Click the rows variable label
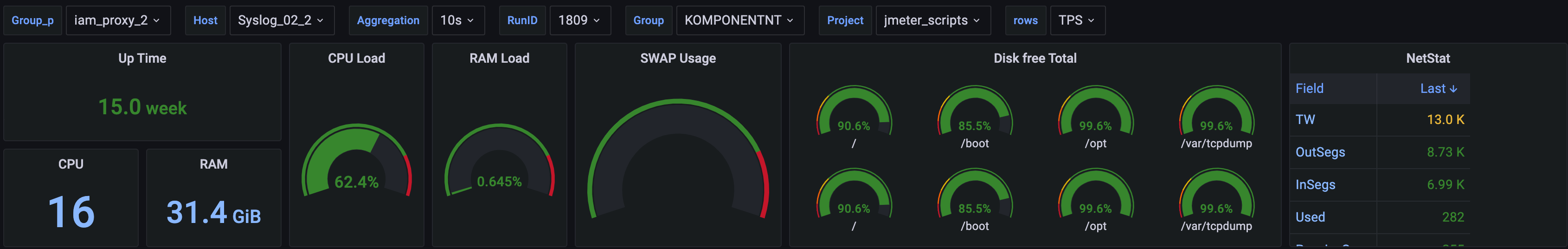 [x=1025, y=20]
